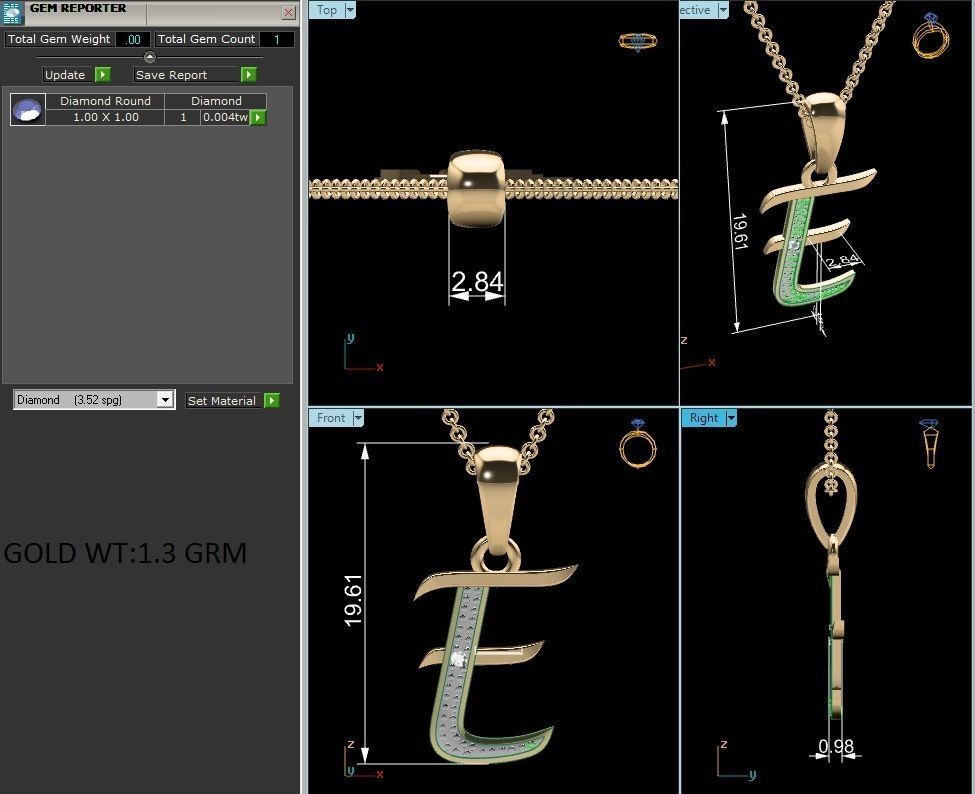Click the 2.84 dimension in Top viewport
Image resolution: width=975 pixels, height=794 pixels.
pos(477,282)
